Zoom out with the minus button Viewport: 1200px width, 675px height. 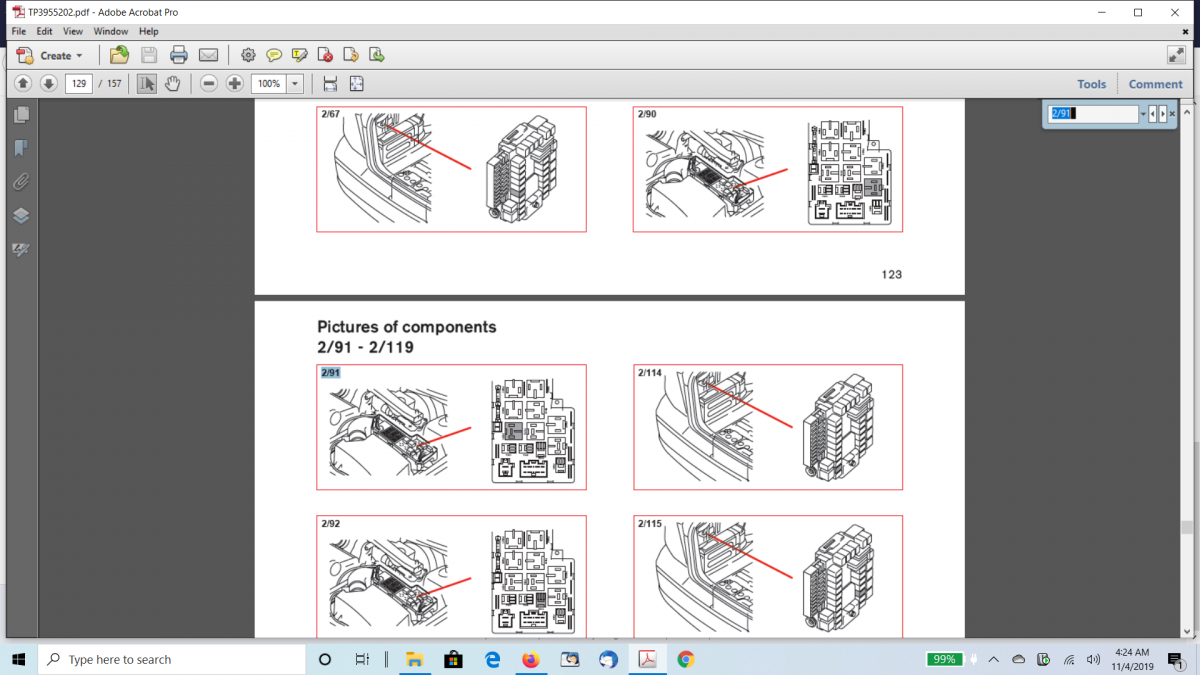click(209, 83)
